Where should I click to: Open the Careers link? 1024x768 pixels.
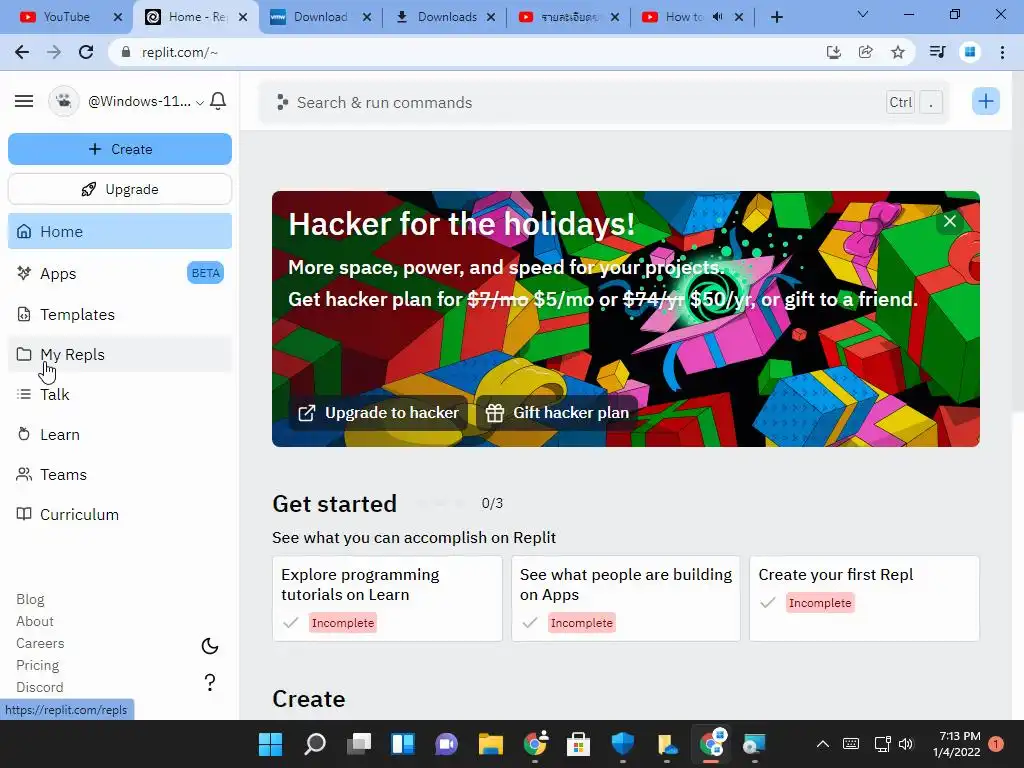(x=40, y=643)
